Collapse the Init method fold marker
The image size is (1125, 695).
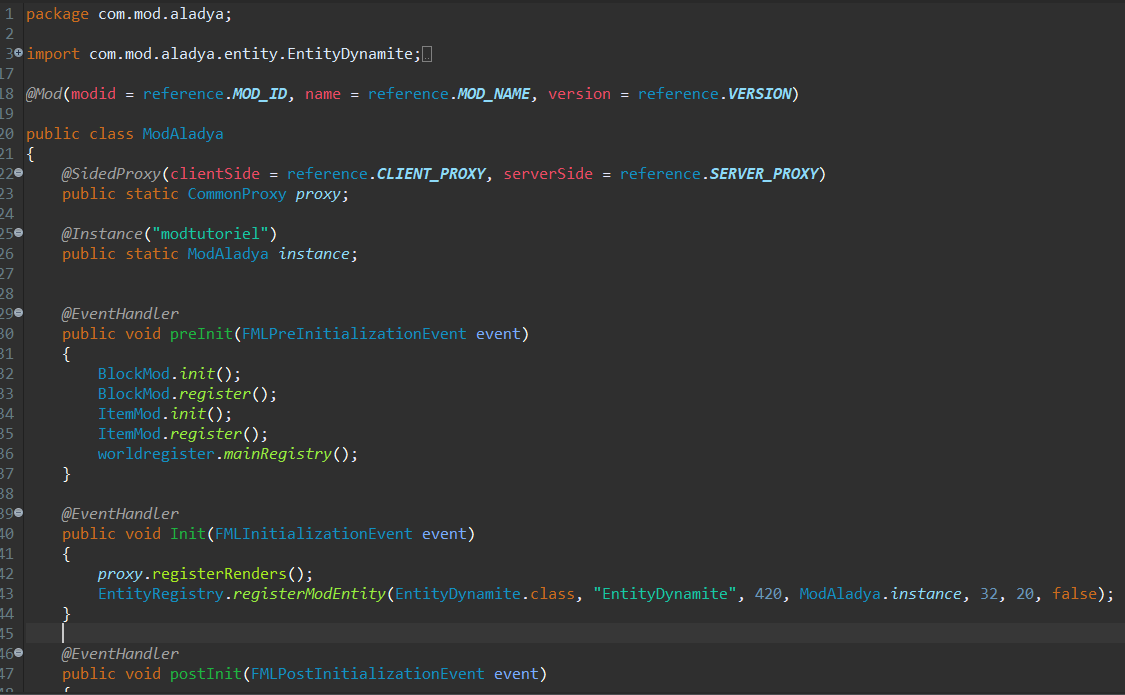(x=19, y=513)
